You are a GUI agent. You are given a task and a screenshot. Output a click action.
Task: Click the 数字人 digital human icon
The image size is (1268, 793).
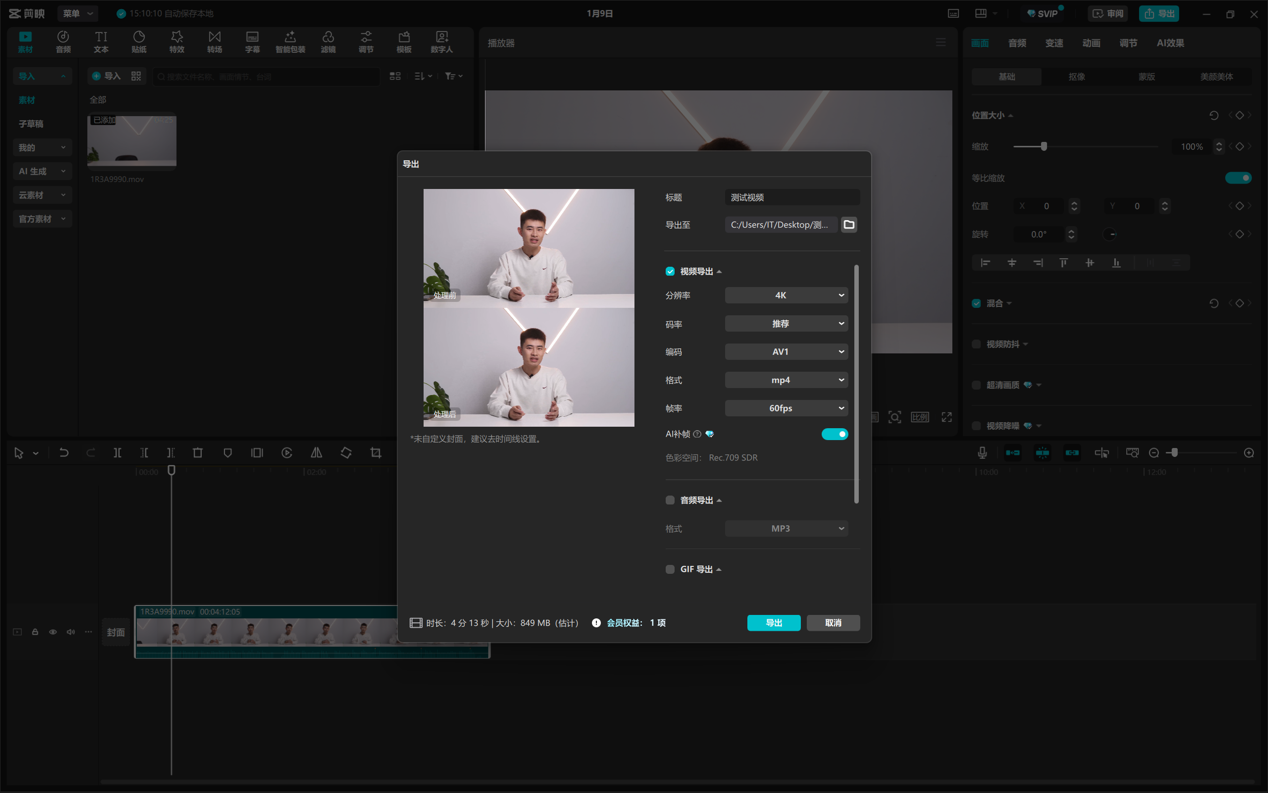[441, 42]
